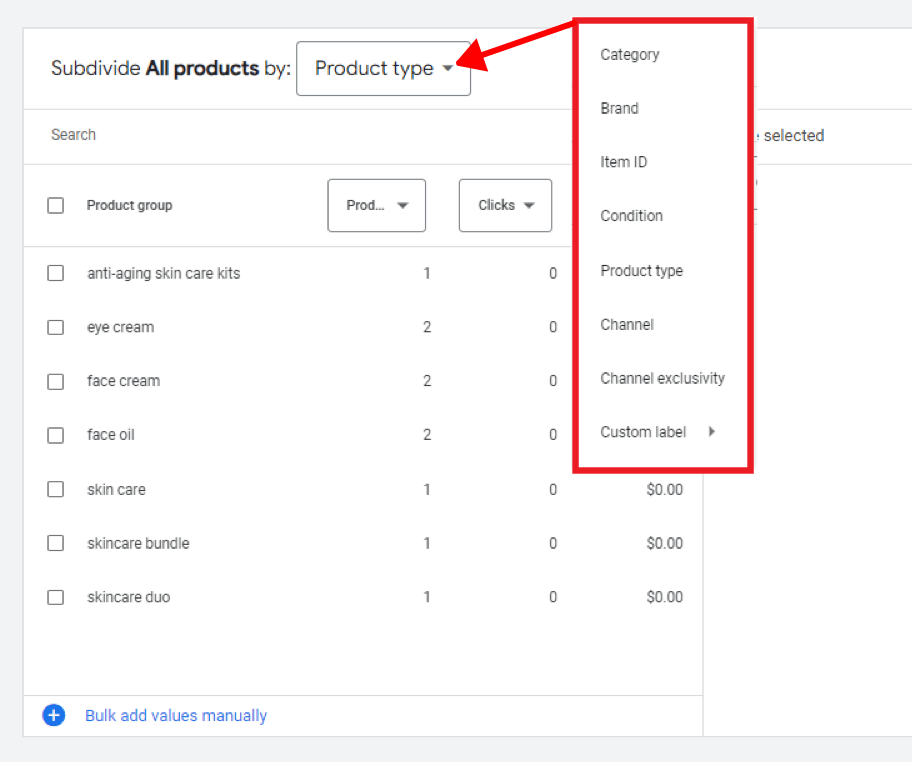Check the skincare duo checkbox
Screen dimensions: 912x762
[55, 597]
